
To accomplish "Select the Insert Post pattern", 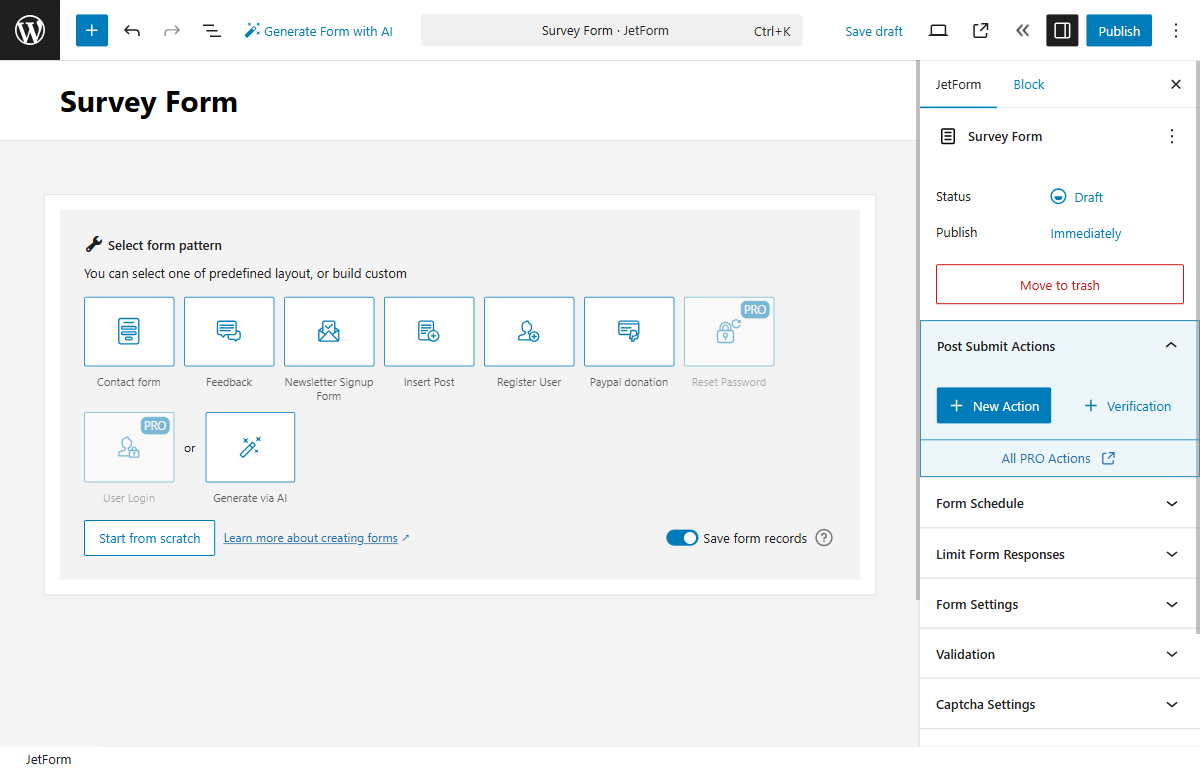I will [x=429, y=331].
